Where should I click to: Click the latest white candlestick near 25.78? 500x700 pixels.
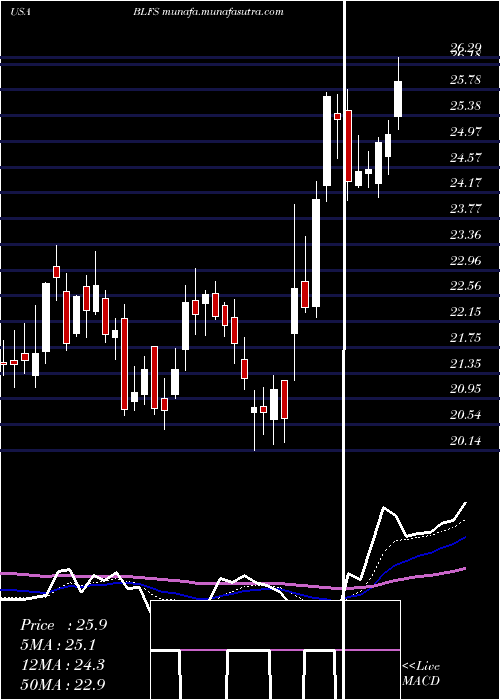point(398,99)
